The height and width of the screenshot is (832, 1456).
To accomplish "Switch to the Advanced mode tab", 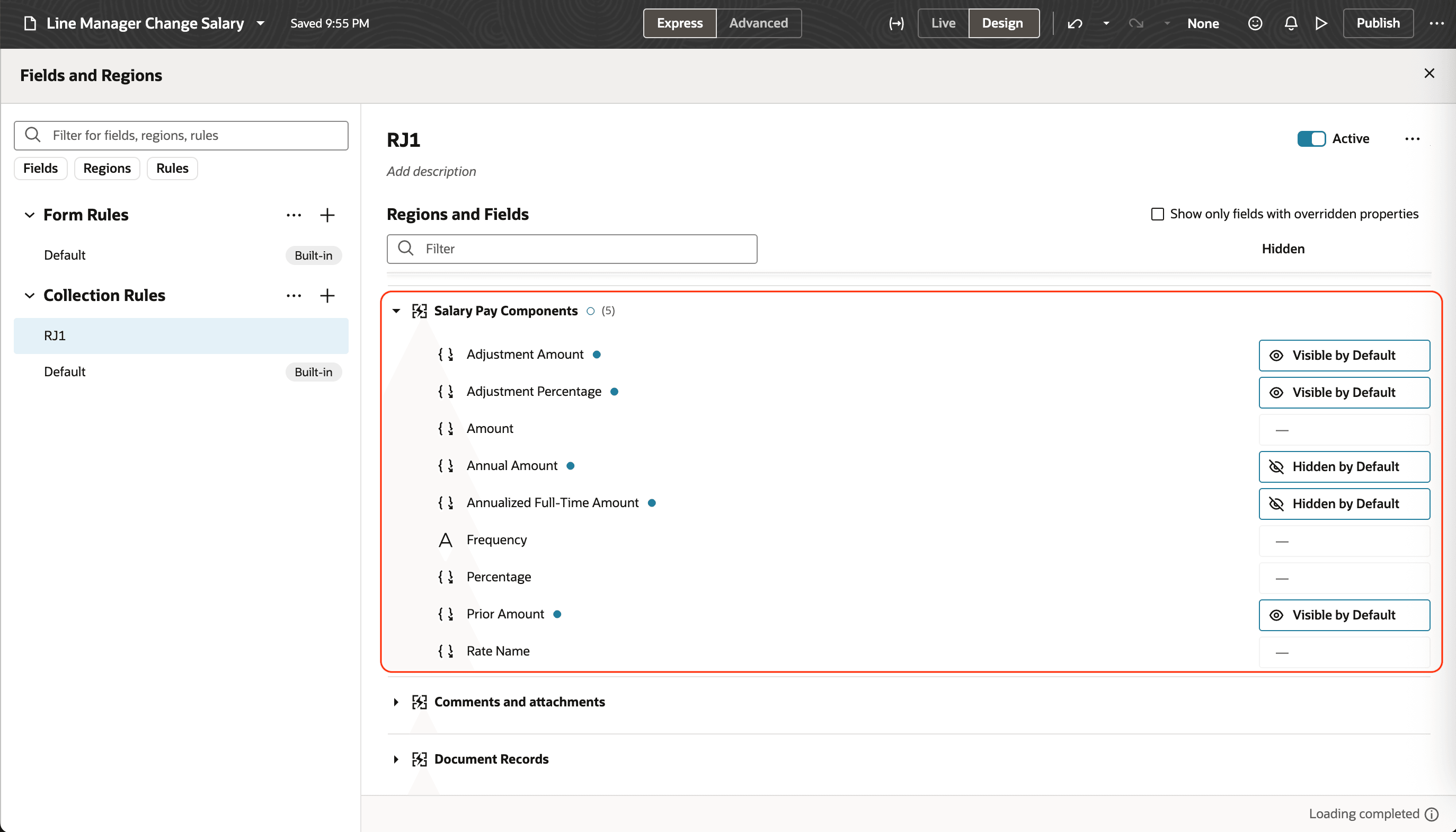I will 758,23.
